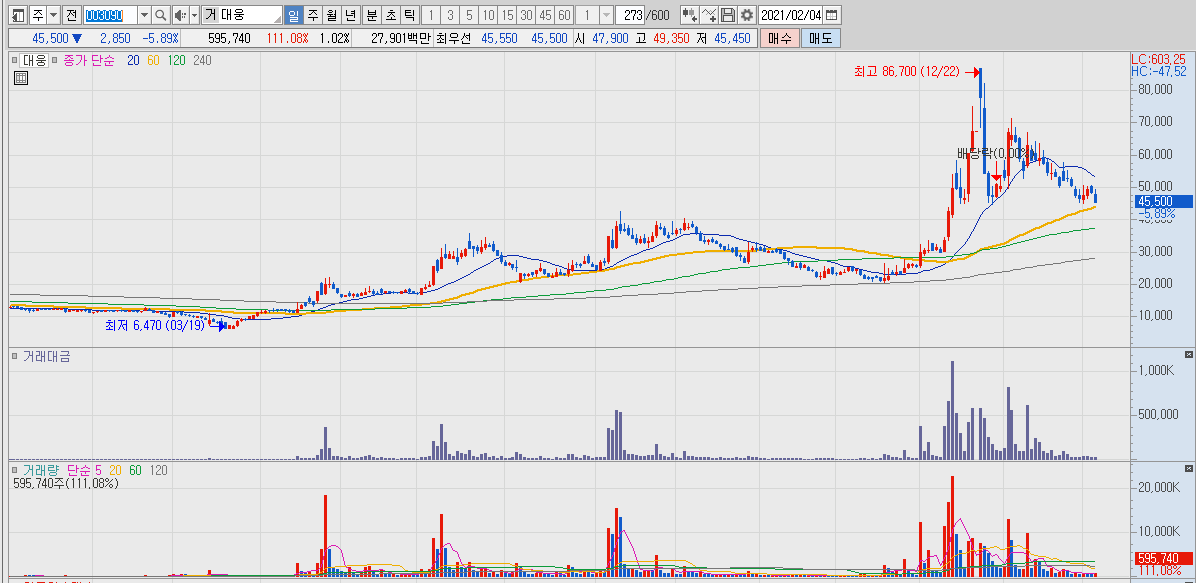Select the 60 interval button

[x=564, y=14]
